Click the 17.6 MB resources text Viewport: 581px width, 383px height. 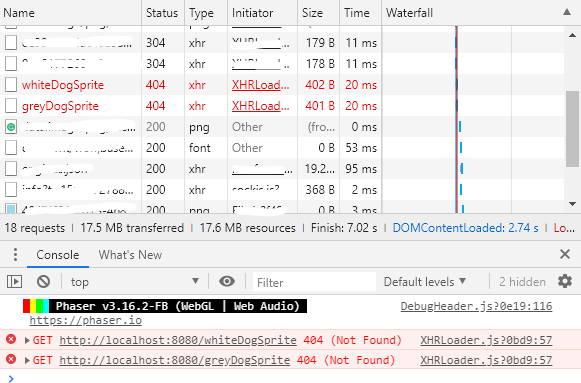click(248, 228)
